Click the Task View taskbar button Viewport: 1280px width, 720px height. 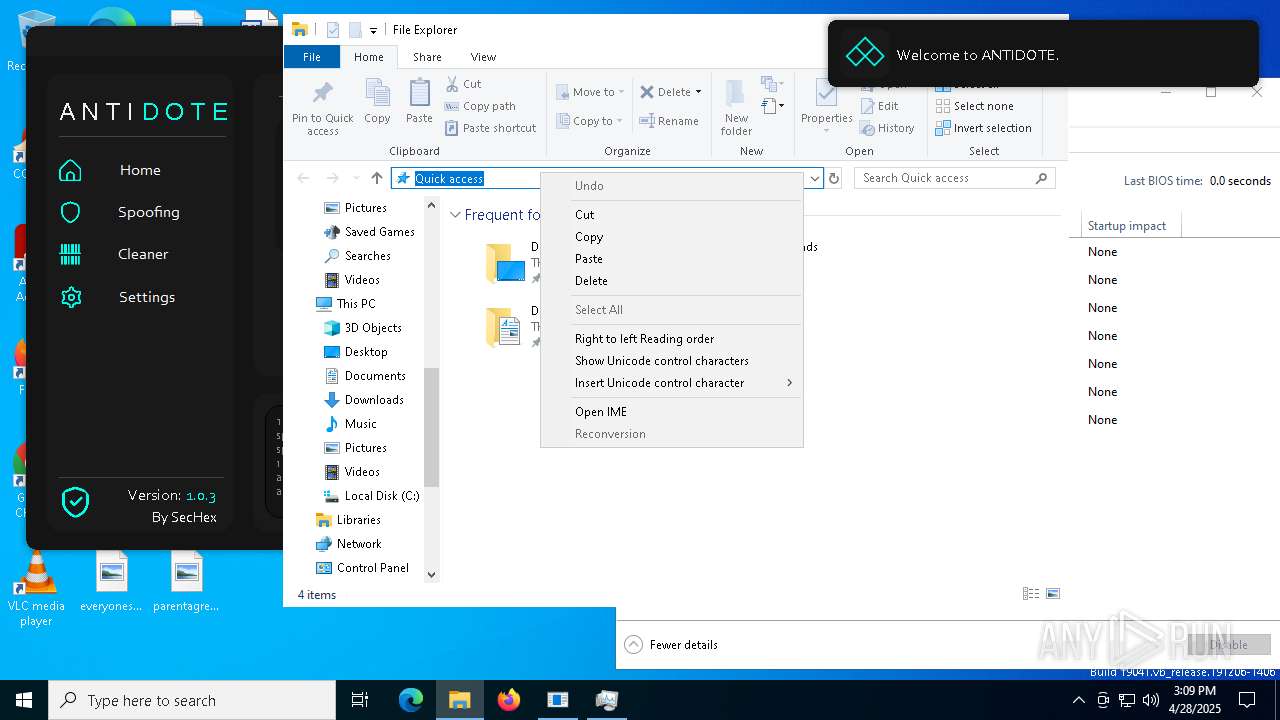(x=360, y=700)
